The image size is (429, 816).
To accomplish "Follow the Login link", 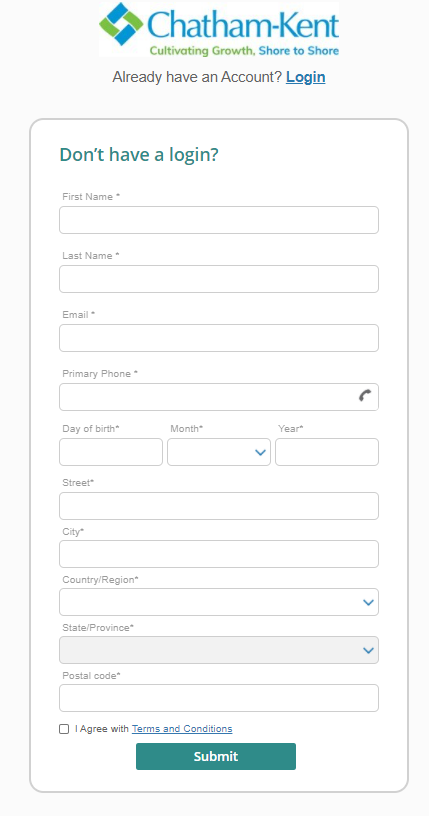I will click(306, 77).
